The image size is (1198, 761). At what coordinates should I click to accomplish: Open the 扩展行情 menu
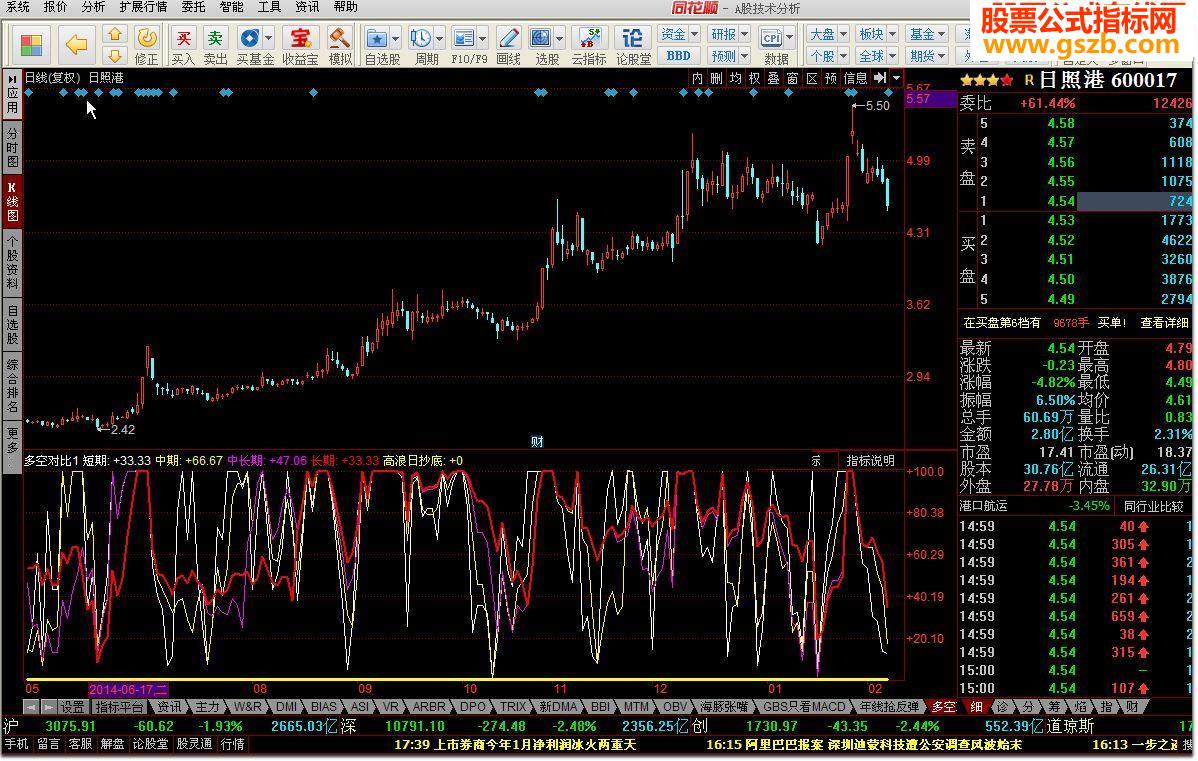(143, 7)
